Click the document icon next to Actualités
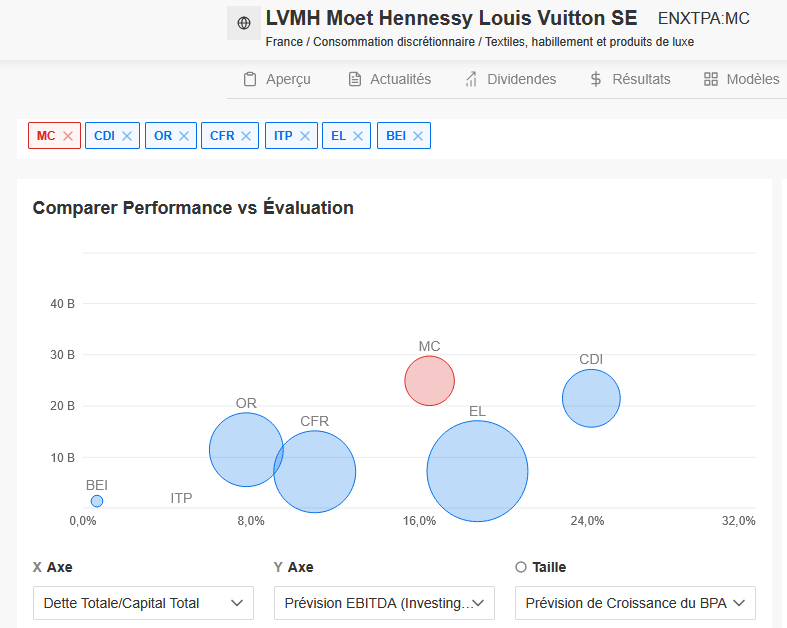Viewport: 787px width, 628px height. 355,79
